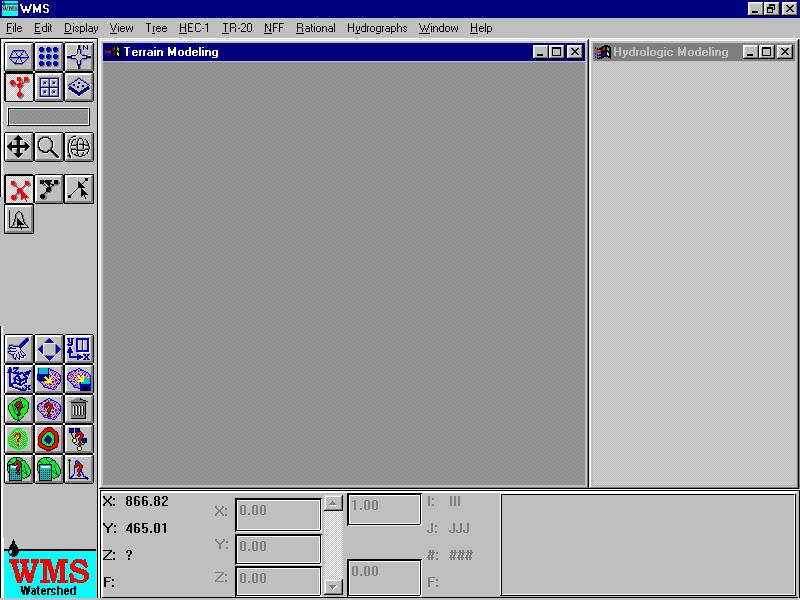Open the Display menu
This screenshot has width=800, height=600.
click(81, 28)
